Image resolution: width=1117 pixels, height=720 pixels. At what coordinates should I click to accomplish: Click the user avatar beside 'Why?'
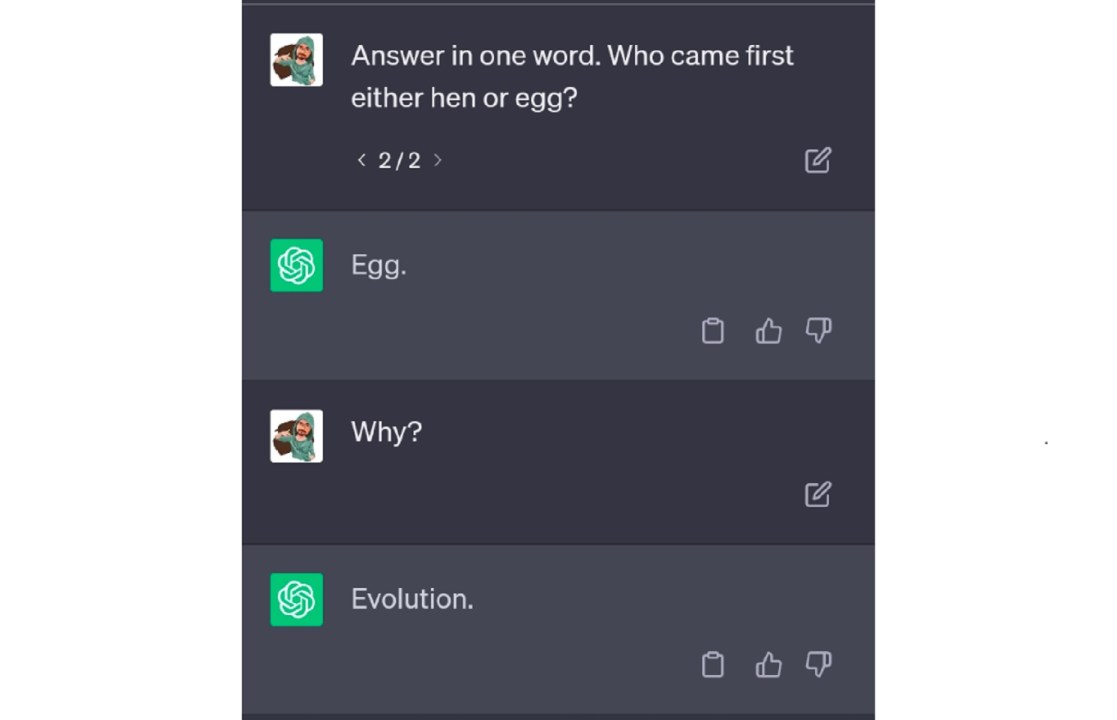pyautogui.click(x=296, y=435)
